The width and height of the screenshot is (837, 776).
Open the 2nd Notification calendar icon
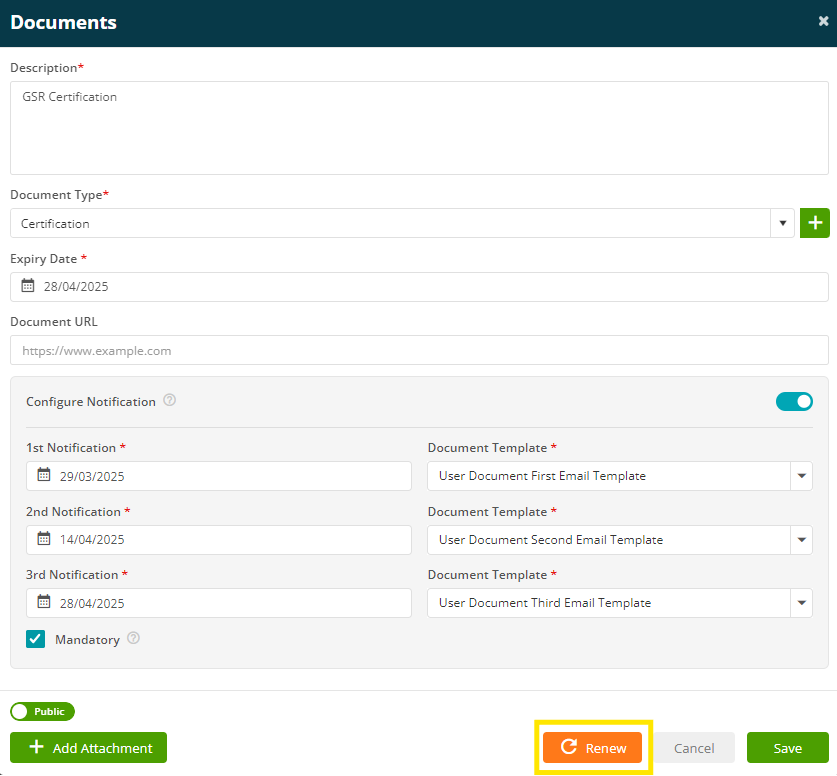click(44, 539)
